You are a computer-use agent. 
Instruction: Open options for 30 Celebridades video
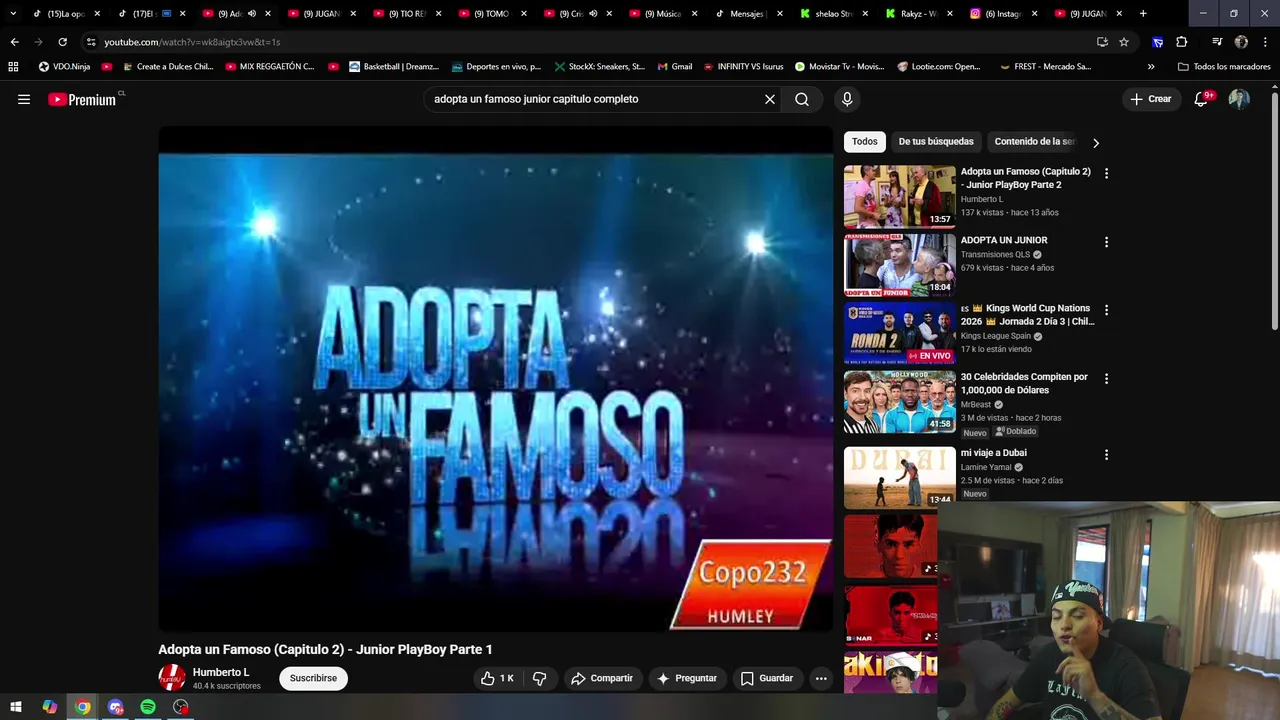tap(1106, 379)
